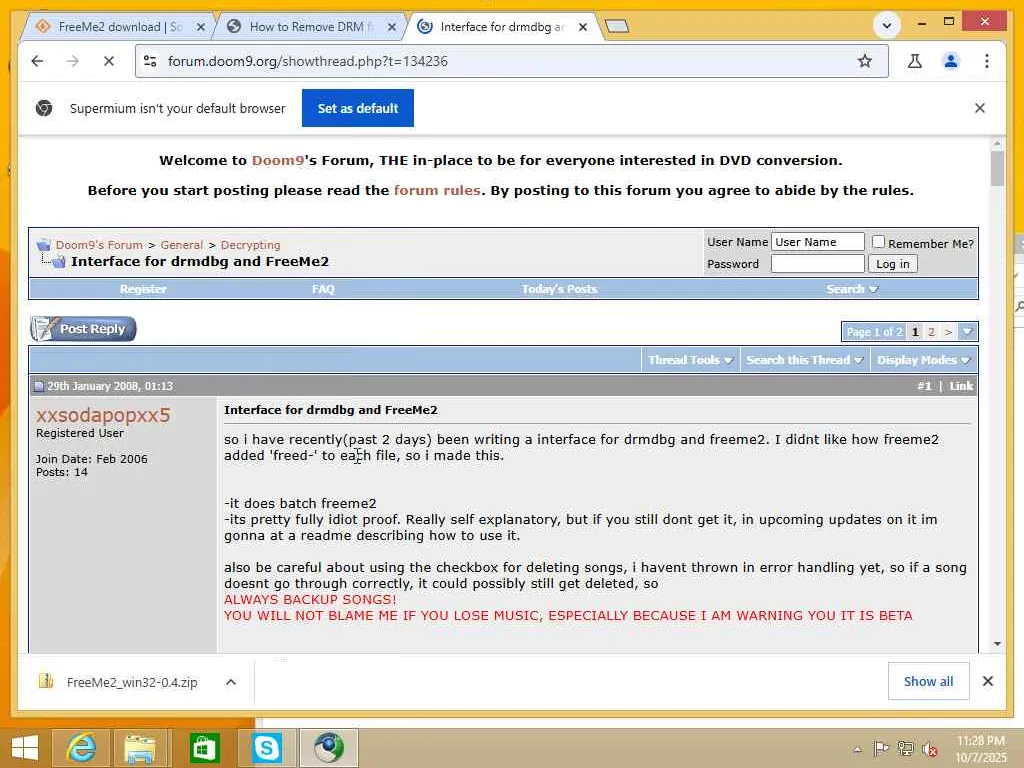Go to Doom9's Forum breadcrumb
This screenshot has height=768, width=1024.
click(x=99, y=245)
